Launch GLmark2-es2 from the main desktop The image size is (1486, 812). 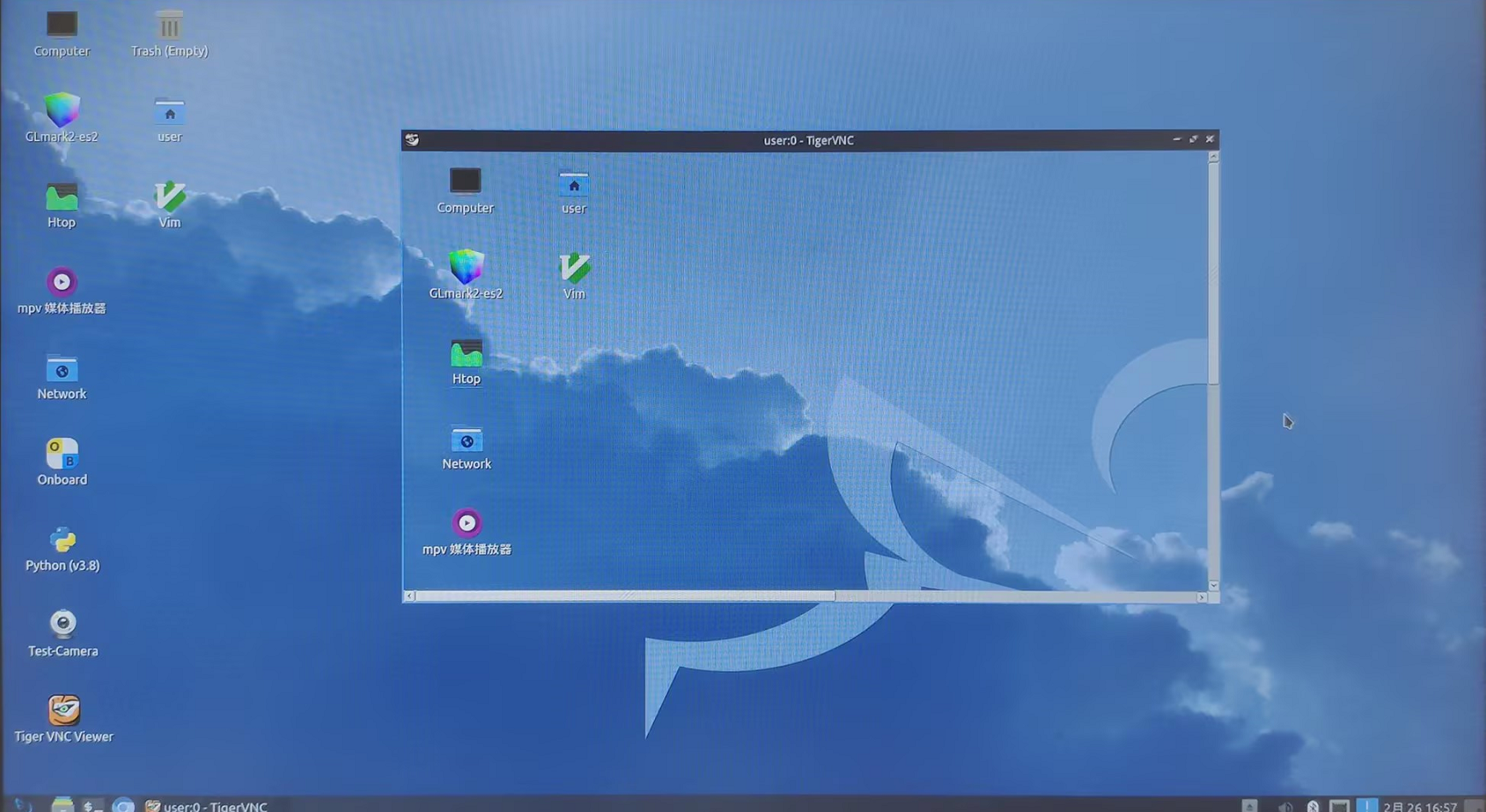pyautogui.click(x=62, y=118)
